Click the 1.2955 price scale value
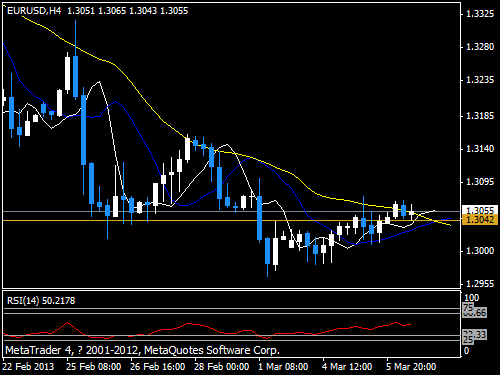Image resolution: width=500 pixels, height=375 pixels. click(480, 284)
